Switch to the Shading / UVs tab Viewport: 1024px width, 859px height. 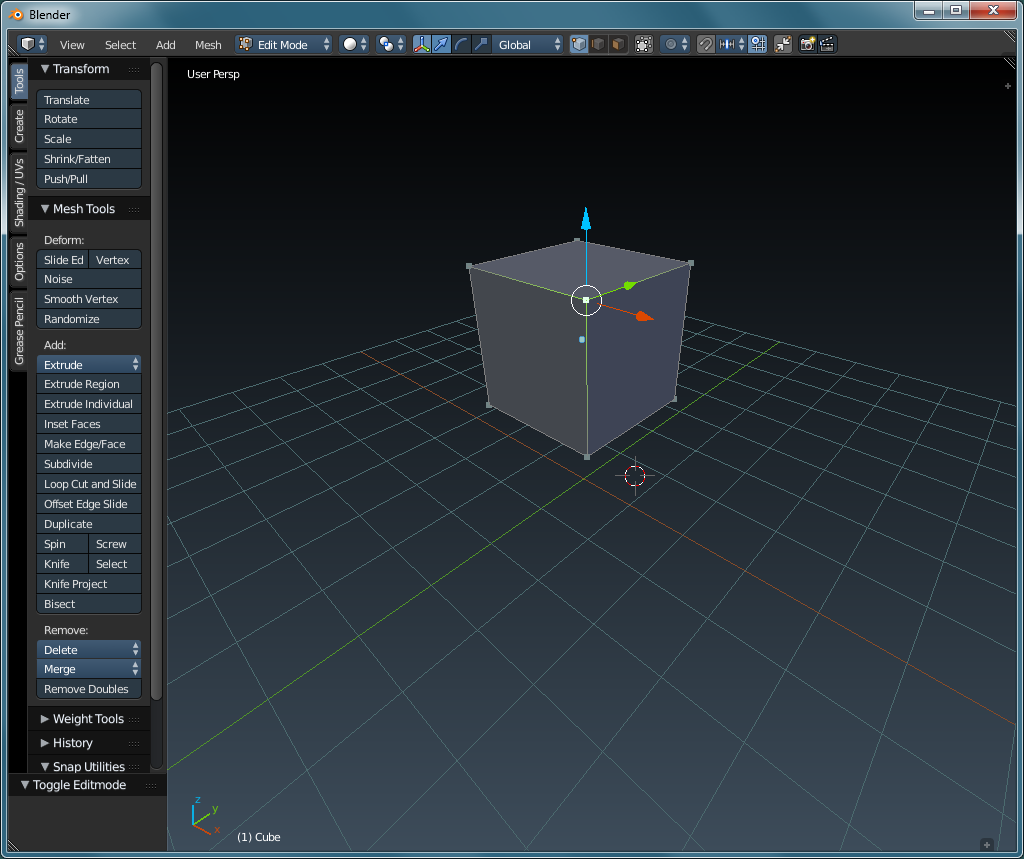click(x=19, y=192)
